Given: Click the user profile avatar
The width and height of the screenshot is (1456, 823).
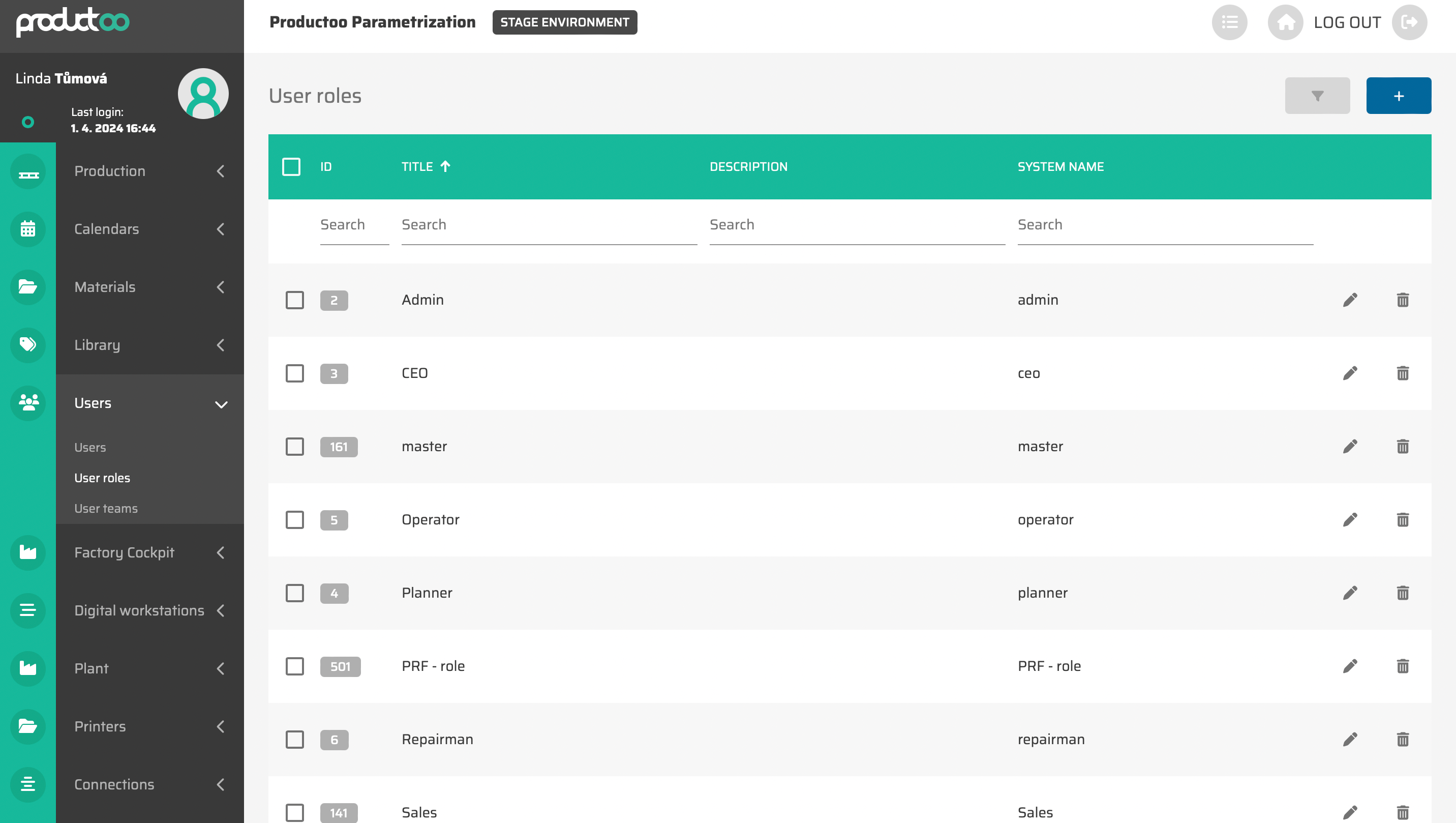Looking at the screenshot, I should coord(203,94).
